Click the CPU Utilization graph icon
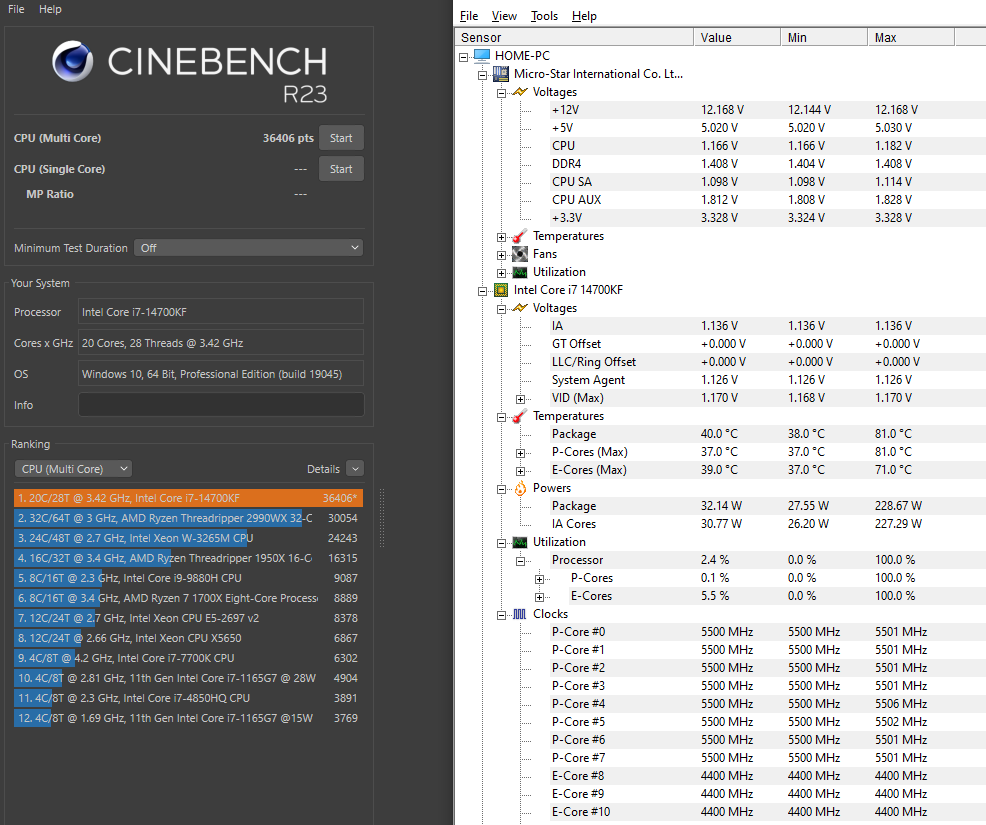Screen dimensions: 986x825 (x=519, y=542)
